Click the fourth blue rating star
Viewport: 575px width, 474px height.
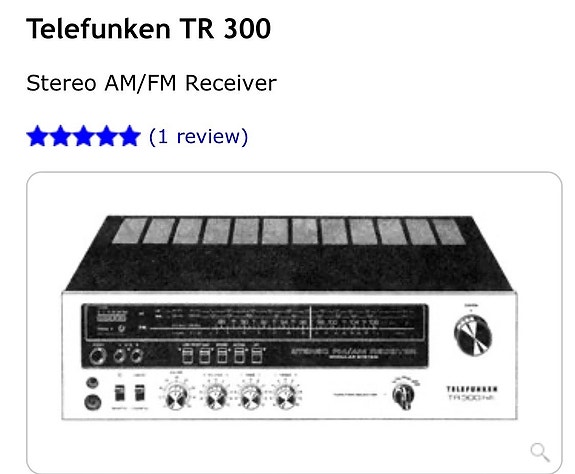point(106,136)
